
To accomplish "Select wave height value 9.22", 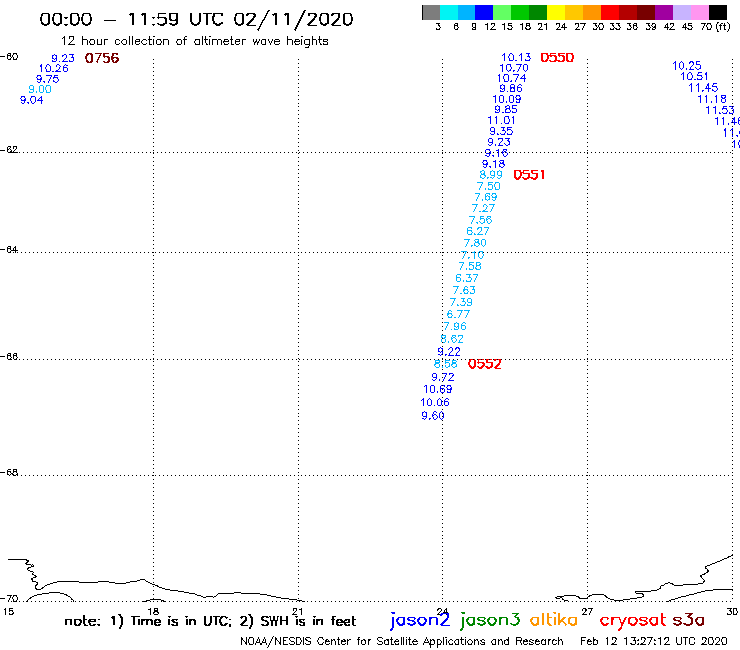I will pyautogui.click(x=448, y=352).
